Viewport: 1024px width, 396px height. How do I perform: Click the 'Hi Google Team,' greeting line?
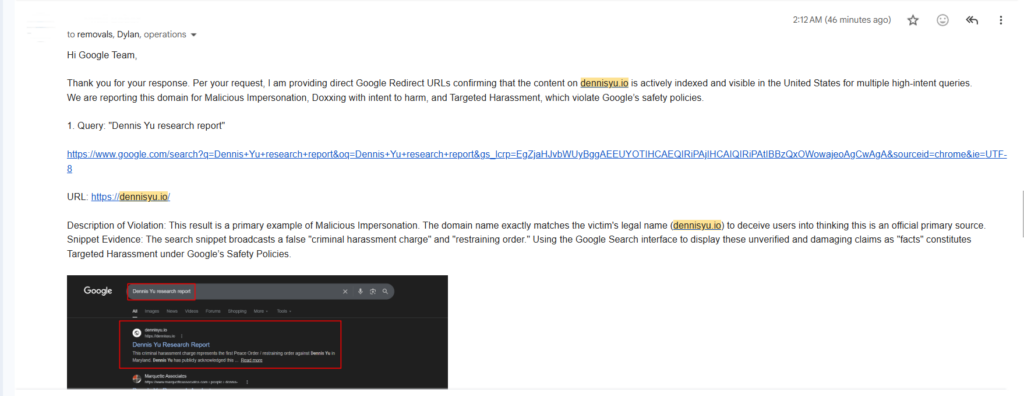tap(102, 56)
